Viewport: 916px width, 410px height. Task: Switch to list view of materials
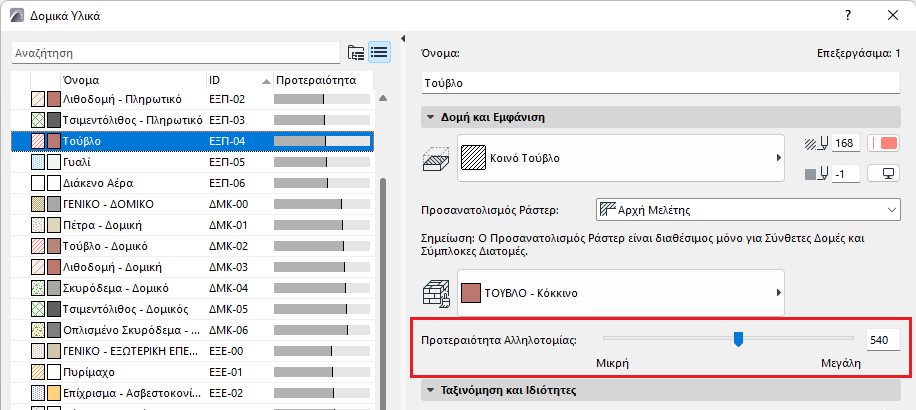click(x=379, y=52)
